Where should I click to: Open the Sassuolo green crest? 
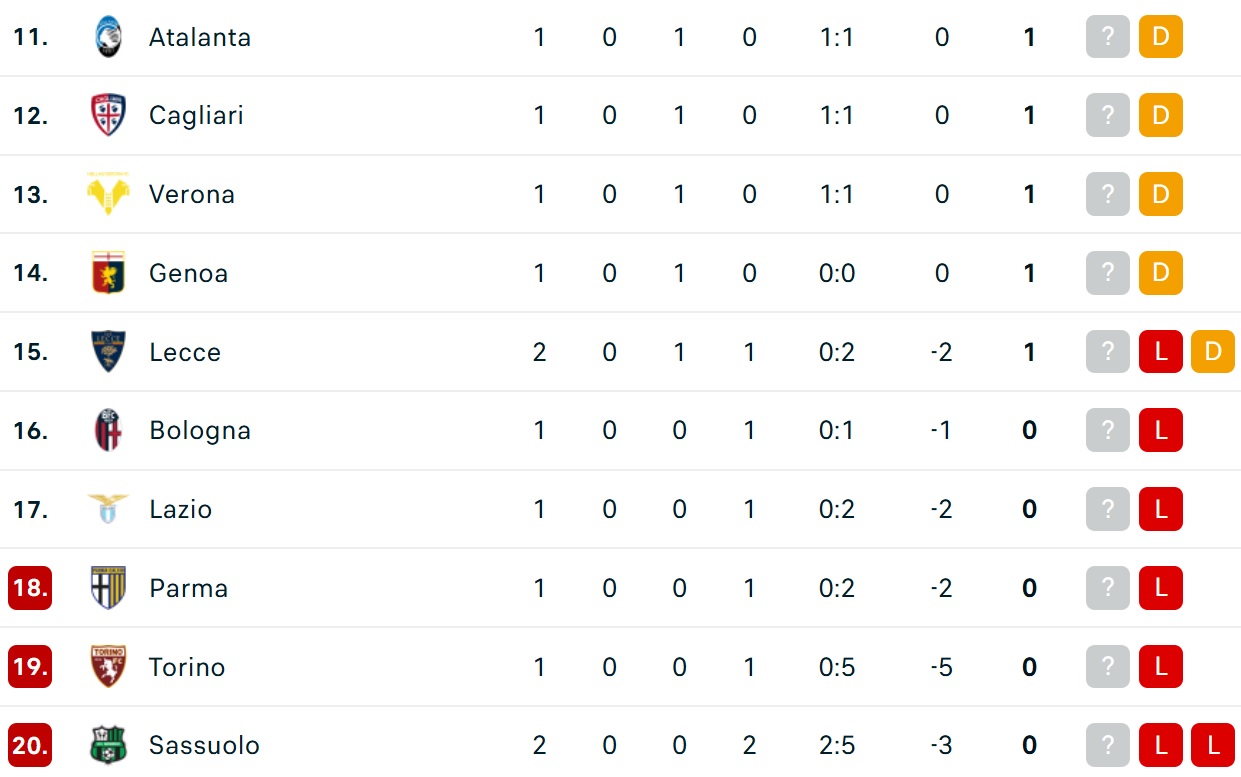[x=108, y=745]
